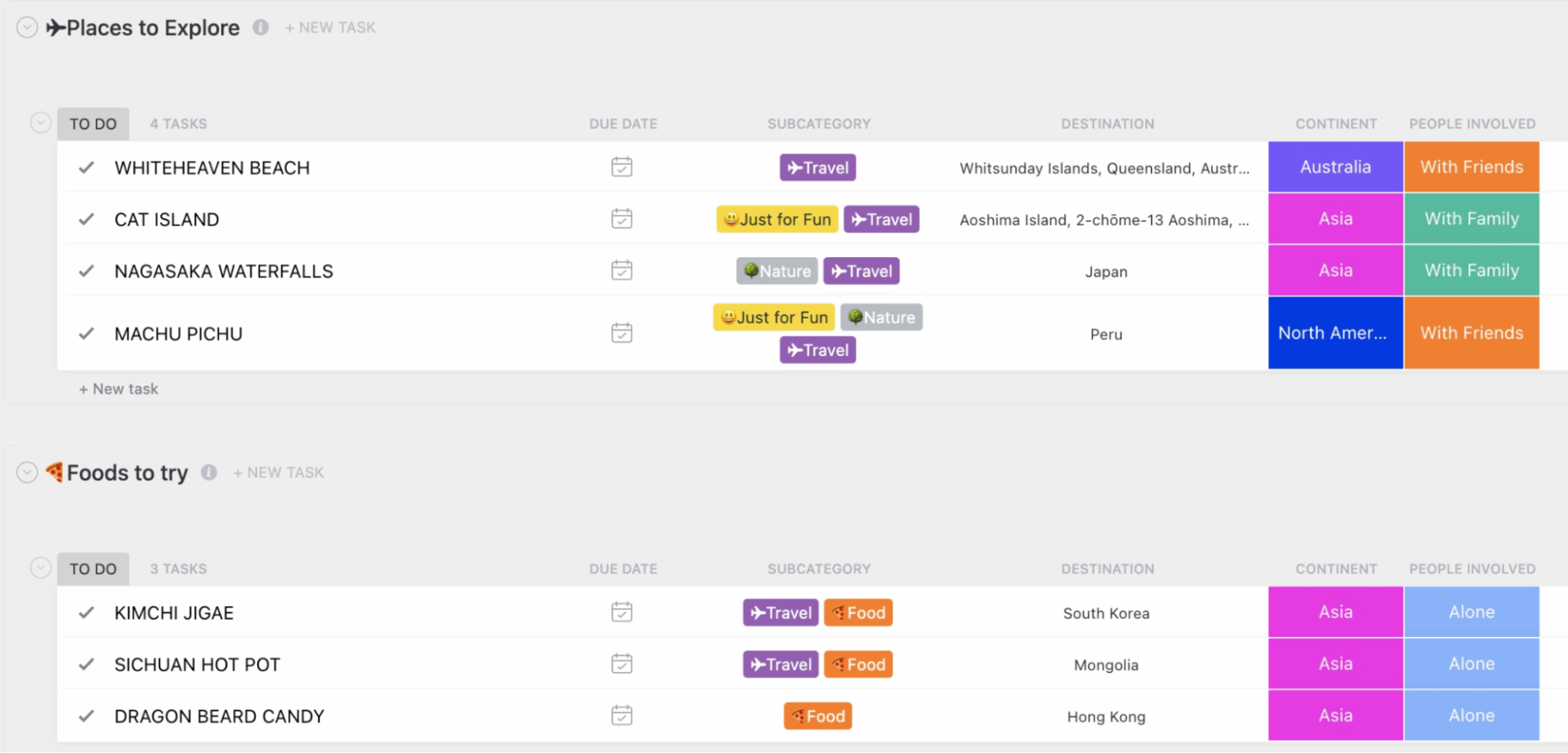The height and width of the screenshot is (753, 1568).
Task: Click calendar icon for Machu Pichu
Action: pos(621,333)
